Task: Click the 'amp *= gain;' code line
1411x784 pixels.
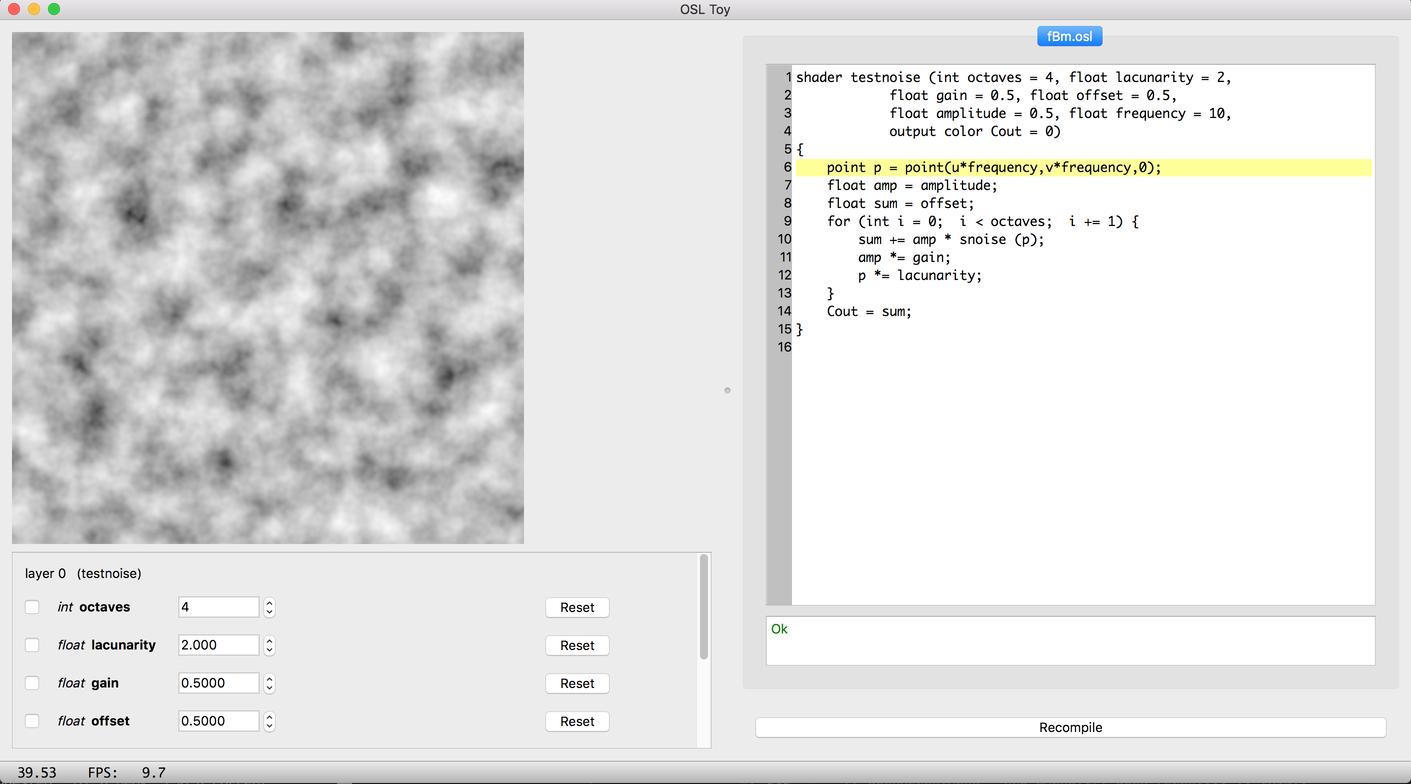Action: click(x=904, y=257)
